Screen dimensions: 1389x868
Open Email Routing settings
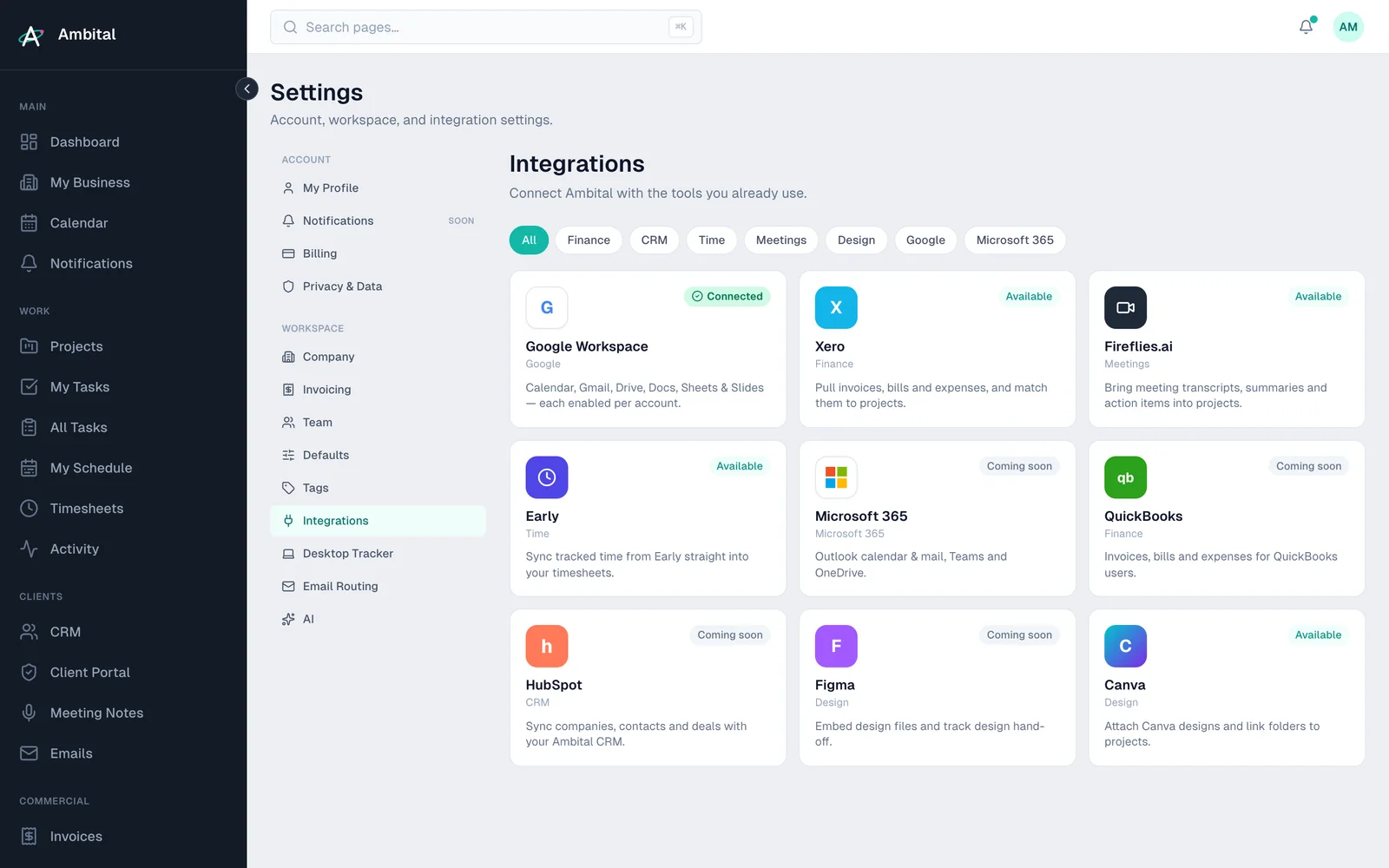click(x=378, y=587)
